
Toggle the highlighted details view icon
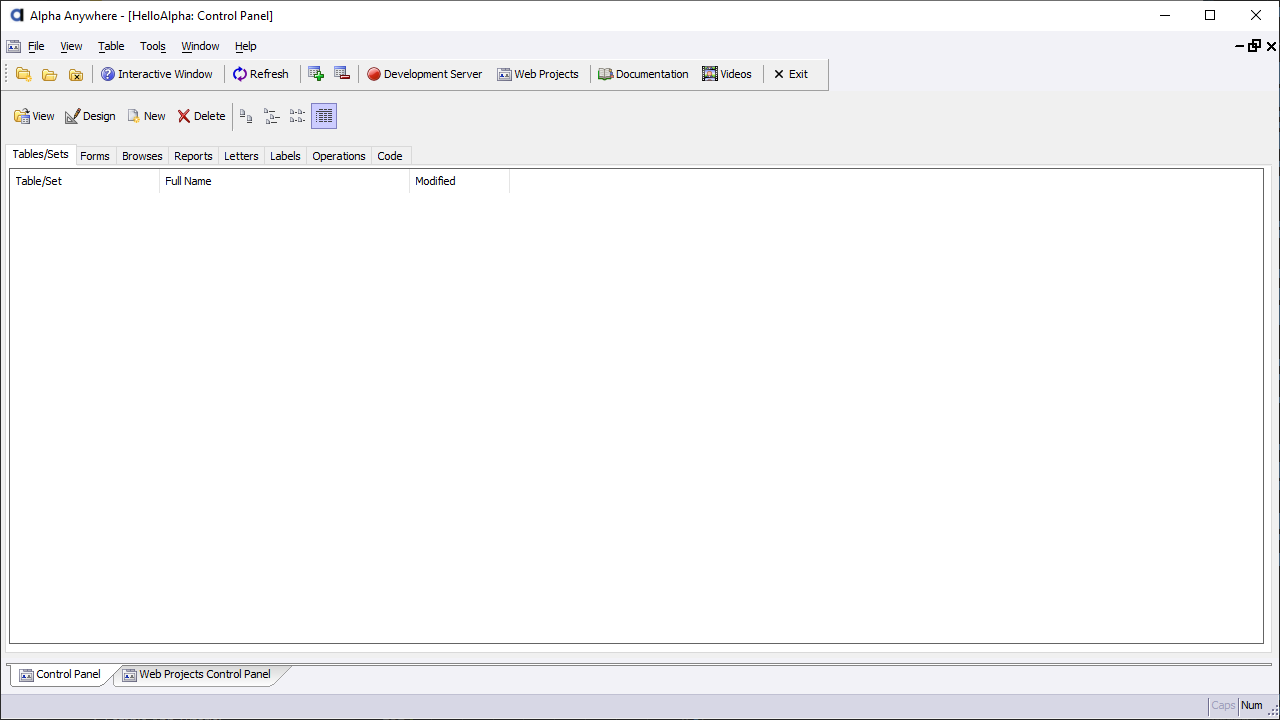(324, 116)
